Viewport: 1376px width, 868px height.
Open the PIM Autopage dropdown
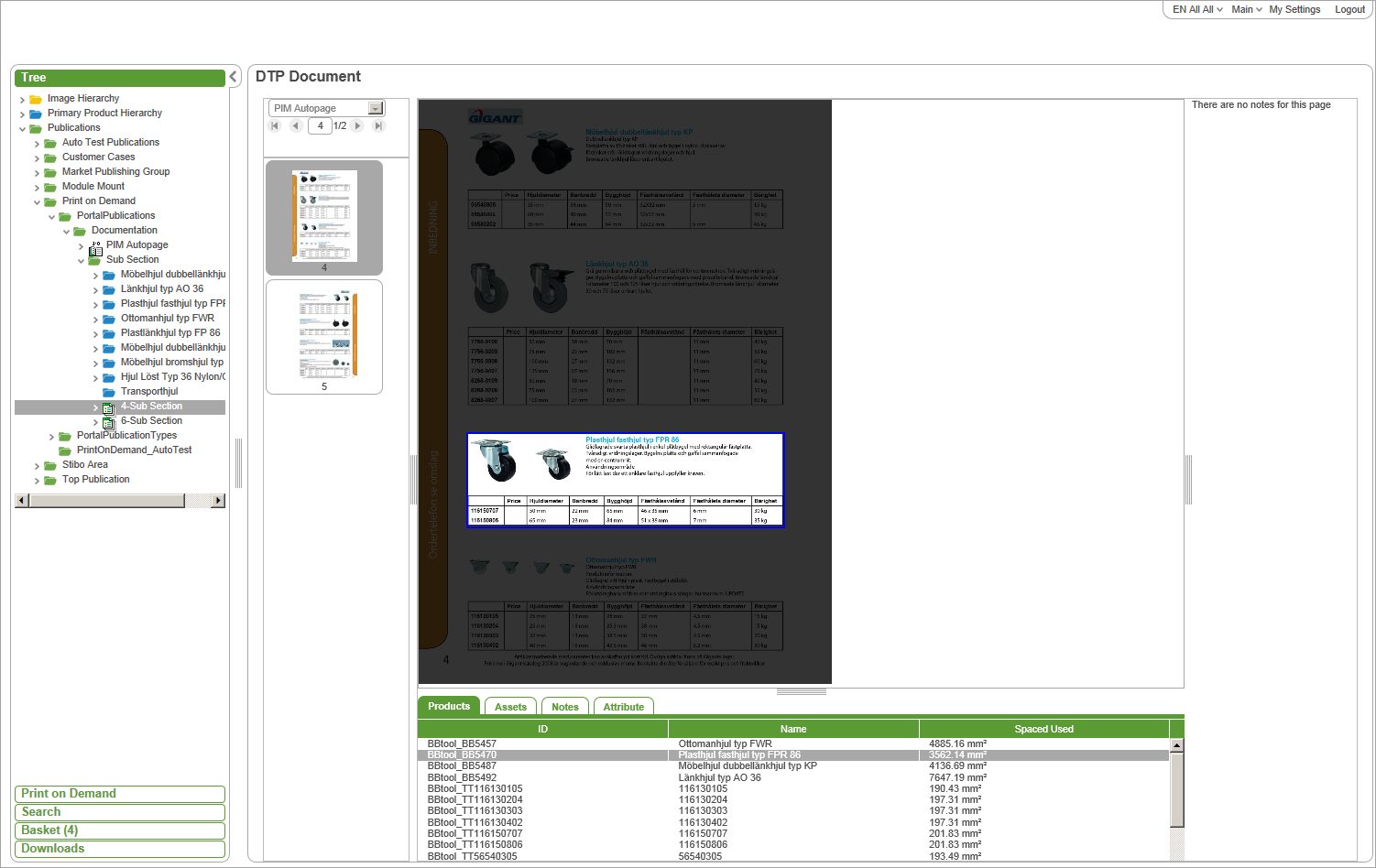(x=375, y=108)
